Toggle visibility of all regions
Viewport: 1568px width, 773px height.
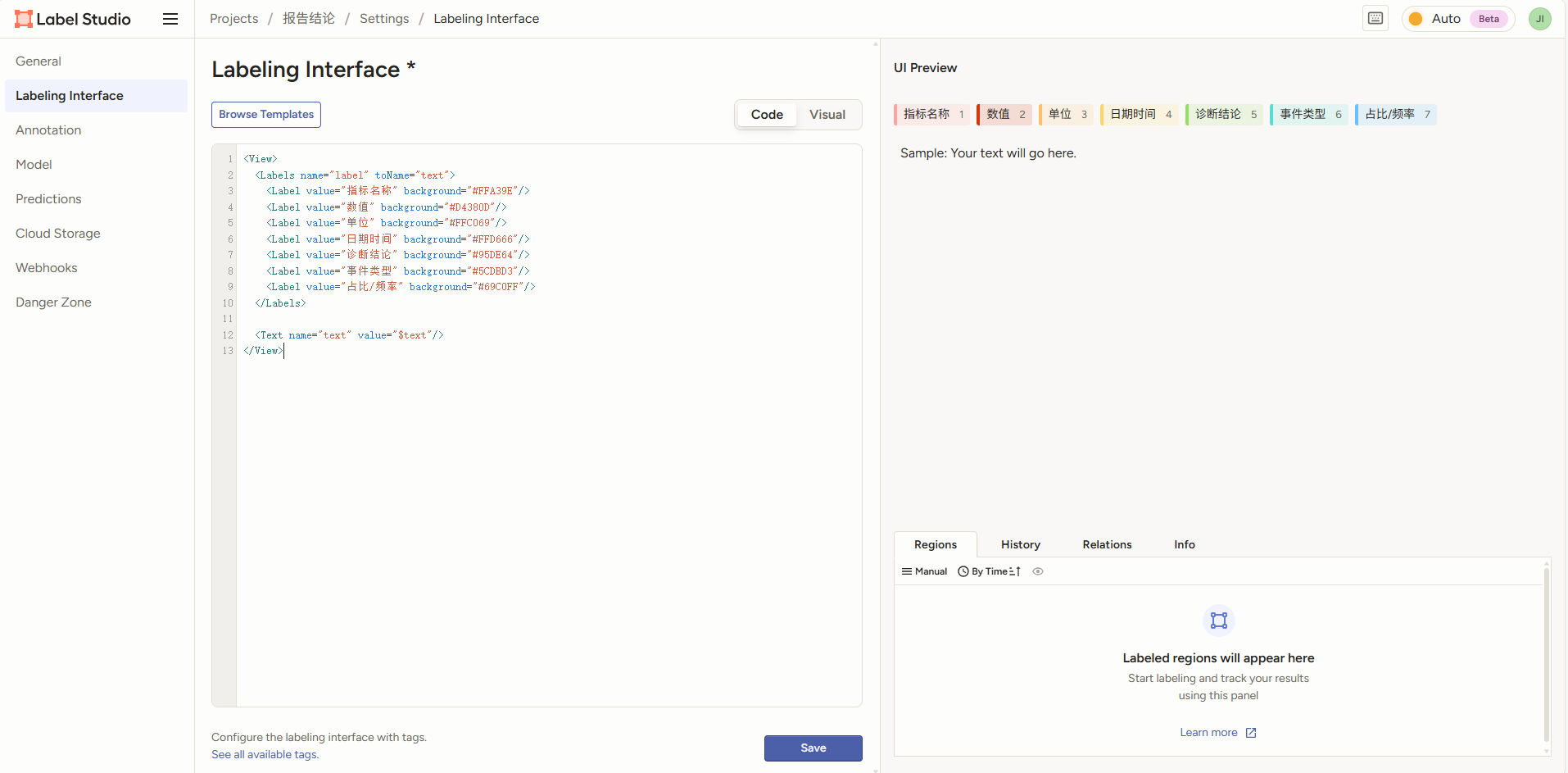(x=1038, y=571)
